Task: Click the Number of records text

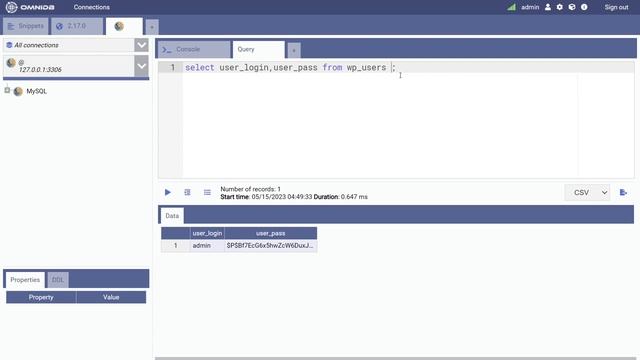Action: point(250,189)
